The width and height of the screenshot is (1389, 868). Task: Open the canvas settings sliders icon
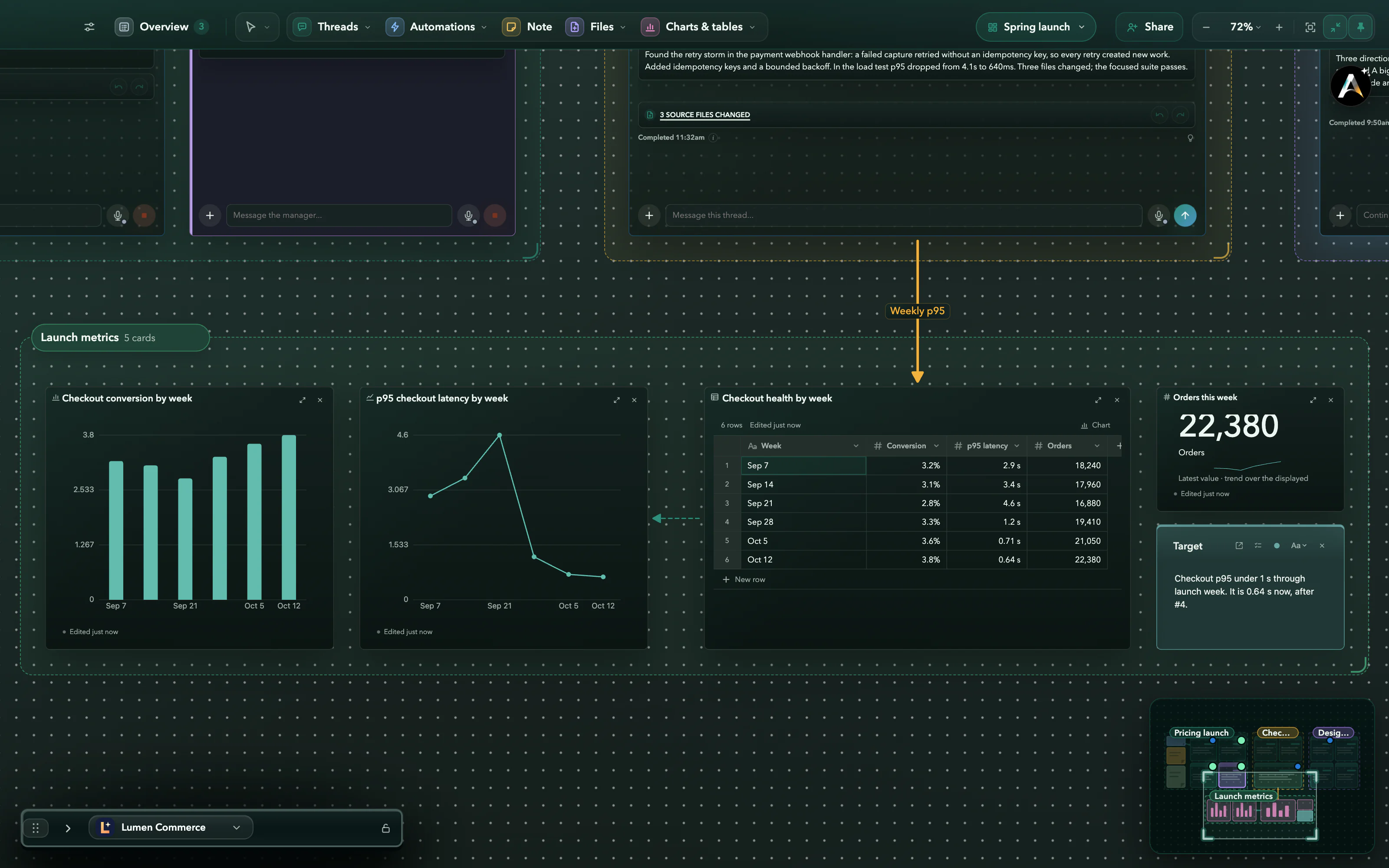(x=89, y=27)
